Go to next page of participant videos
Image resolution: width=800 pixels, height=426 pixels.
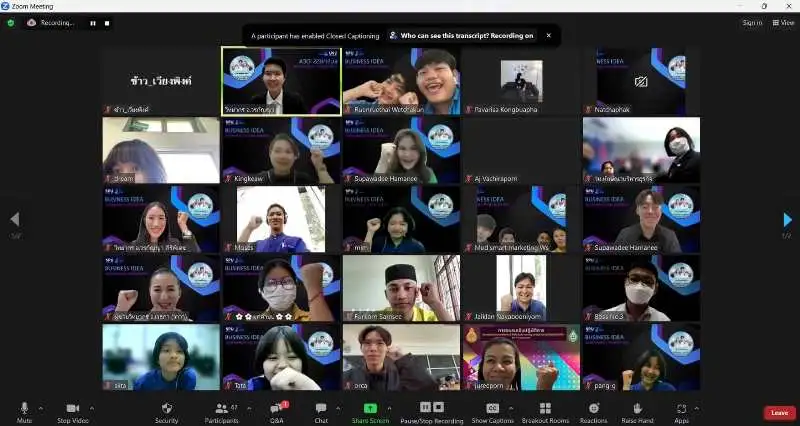coord(787,220)
